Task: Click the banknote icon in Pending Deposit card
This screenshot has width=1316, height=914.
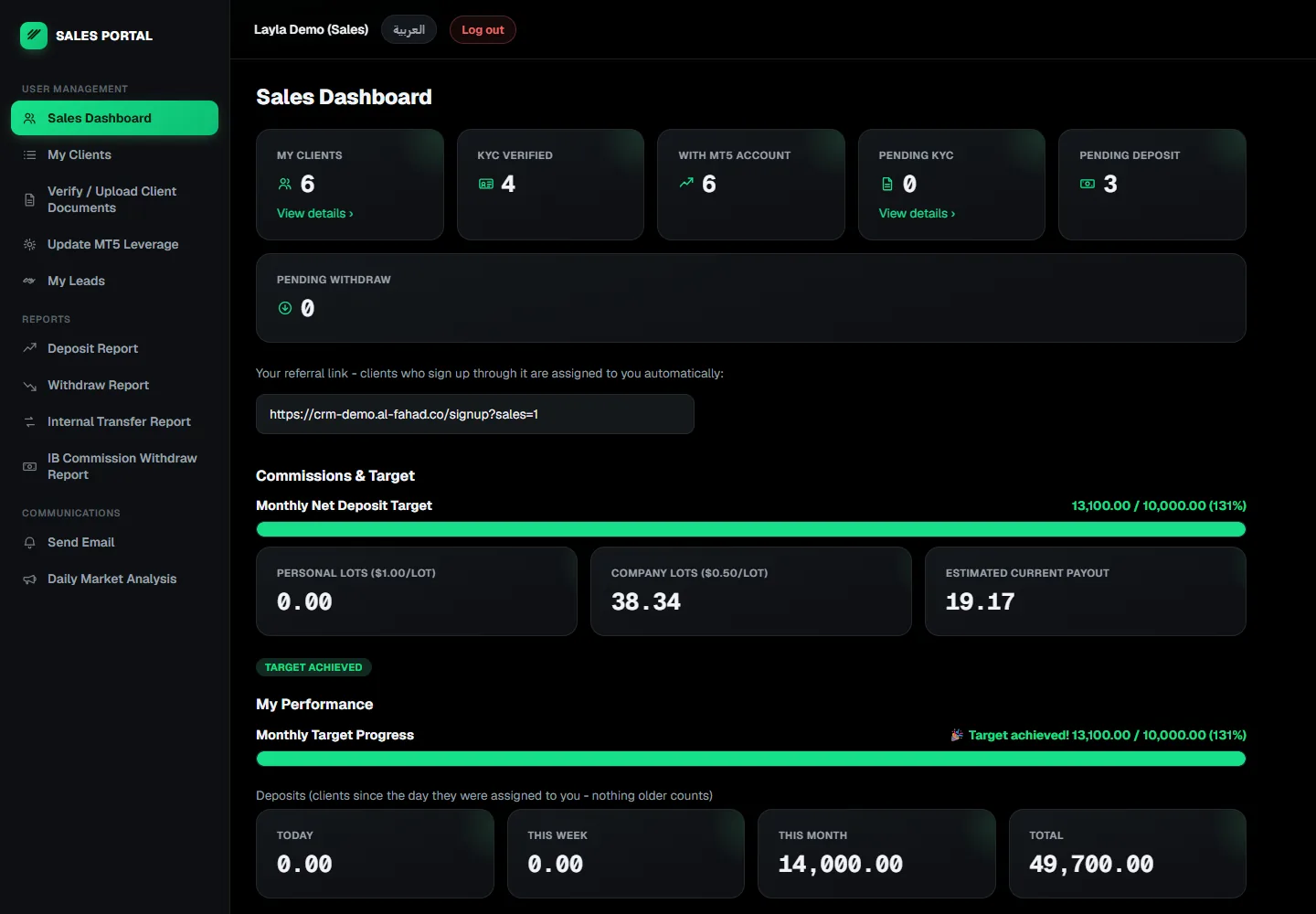Action: coord(1088,184)
